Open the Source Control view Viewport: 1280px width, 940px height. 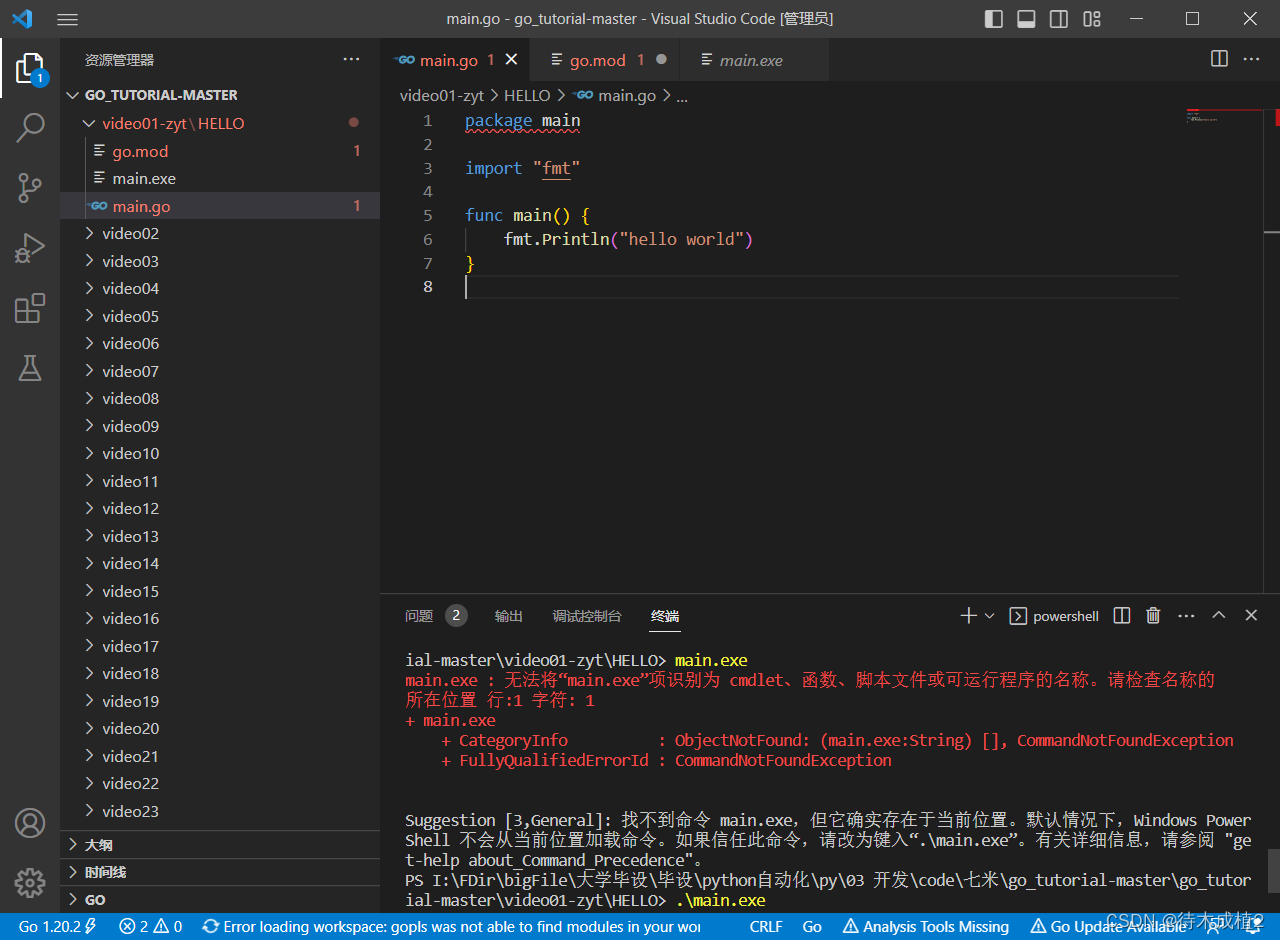(30, 187)
